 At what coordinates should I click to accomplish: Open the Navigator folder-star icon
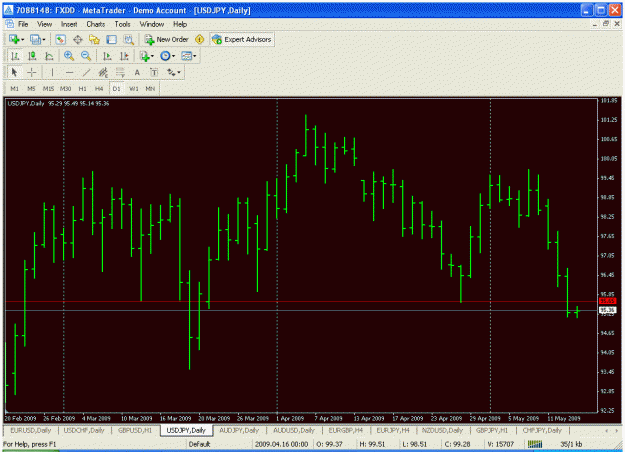(x=94, y=39)
